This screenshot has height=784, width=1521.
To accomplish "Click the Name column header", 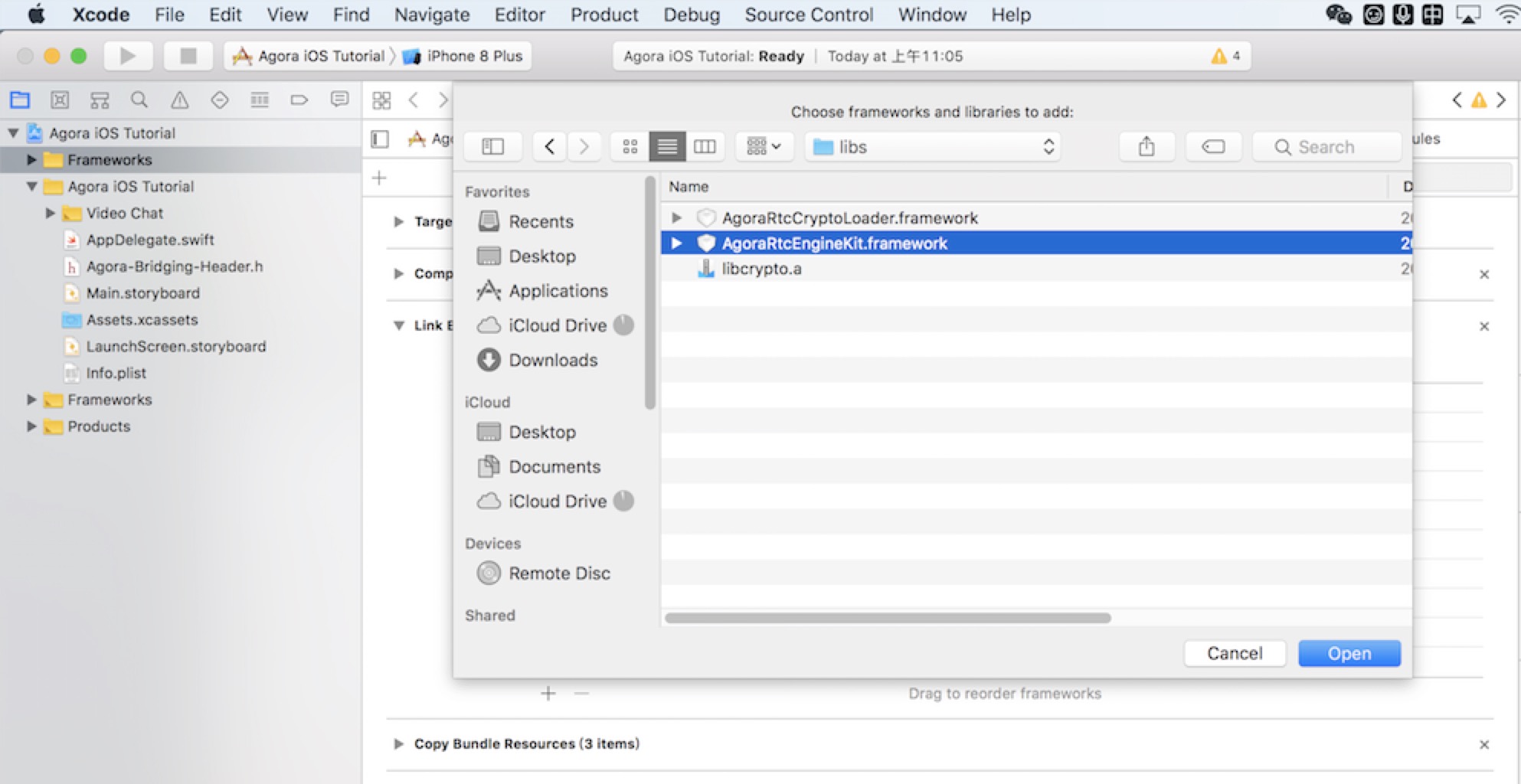I will (1025, 187).
